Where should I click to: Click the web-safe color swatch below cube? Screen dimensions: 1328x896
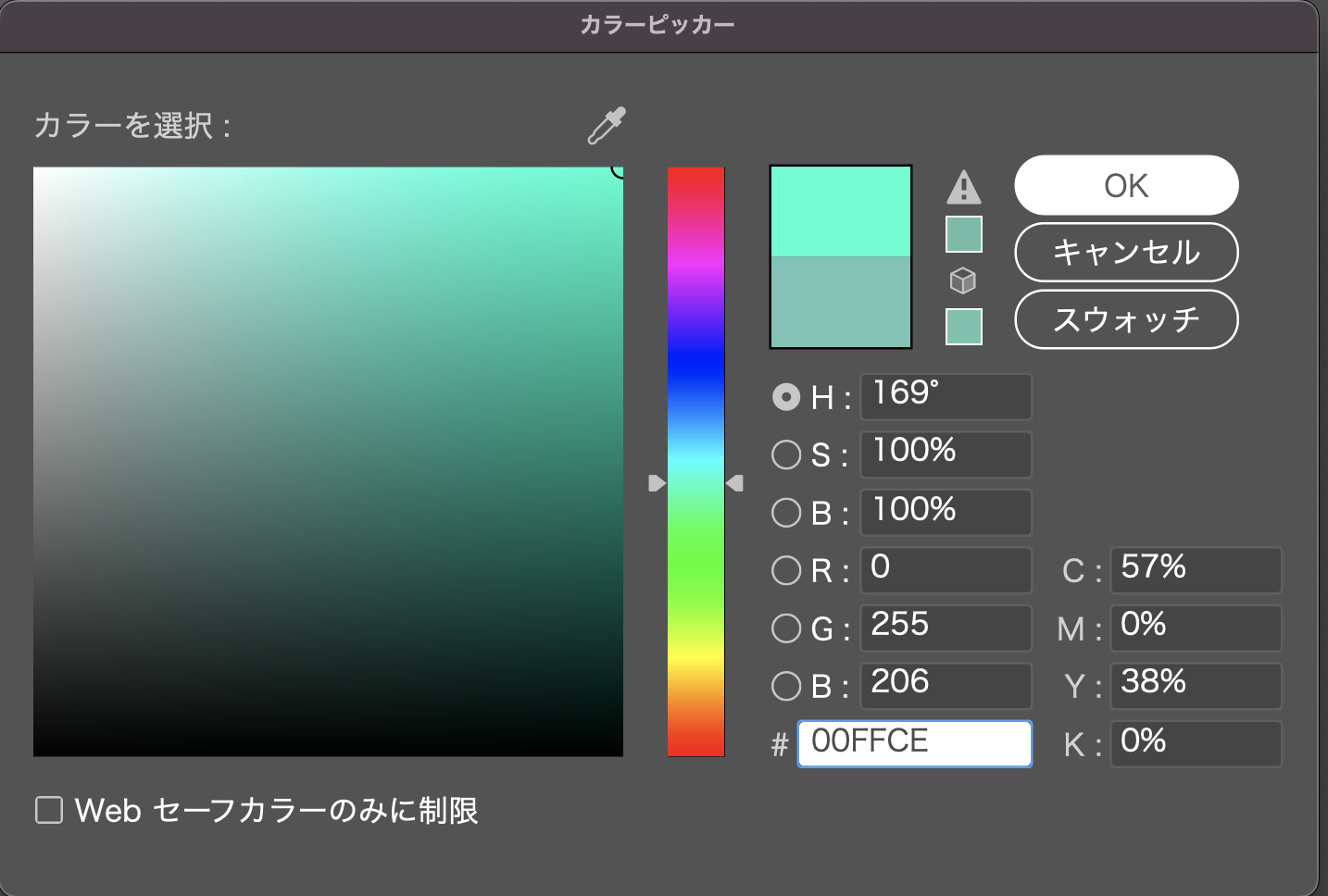(963, 327)
